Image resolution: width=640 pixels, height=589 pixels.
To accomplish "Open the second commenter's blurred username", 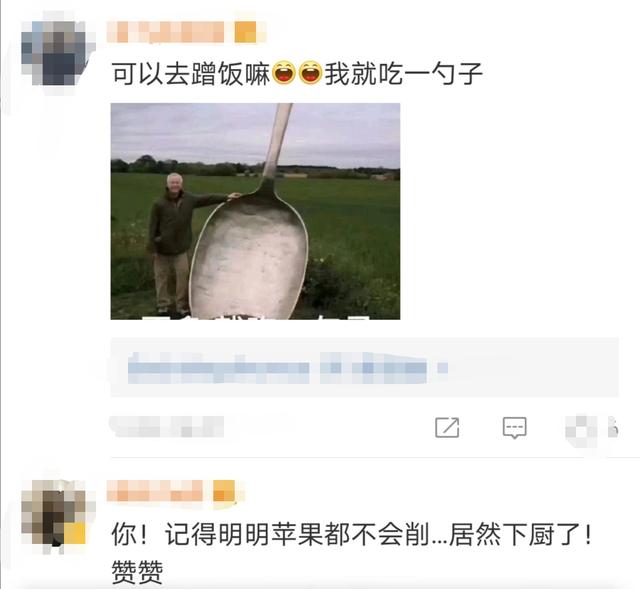I will tap(155, 491).
